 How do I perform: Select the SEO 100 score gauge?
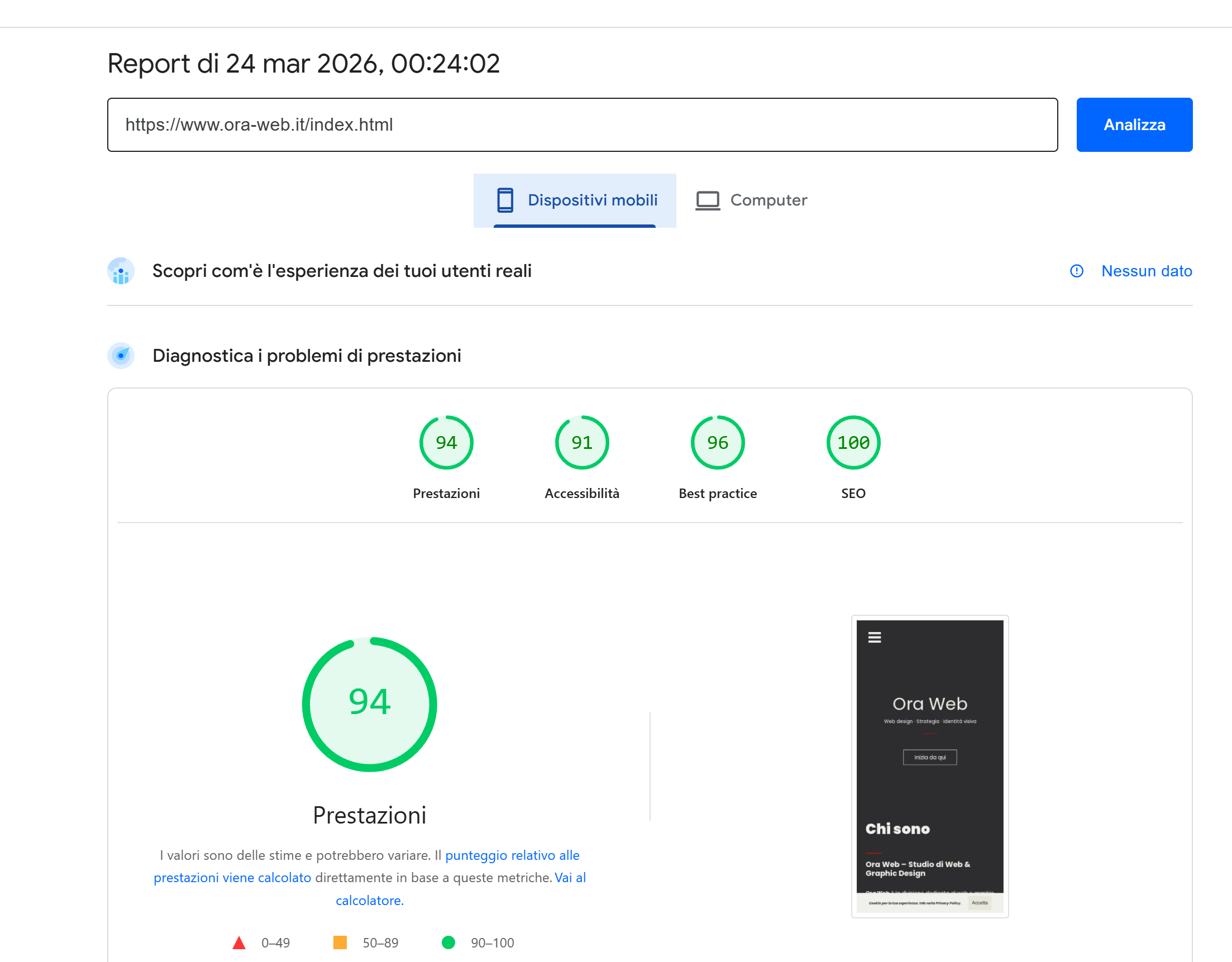click(853, 443)
